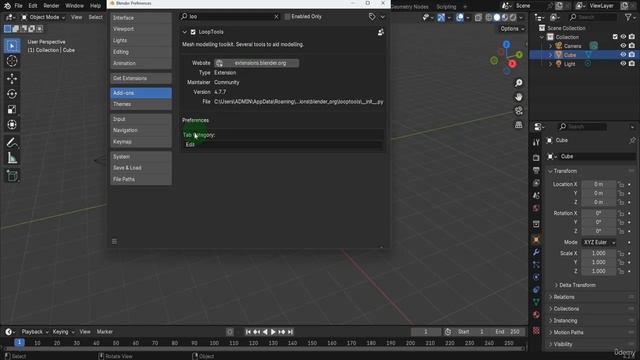Select the Measure tool
640x360 pixels.
tap(12, 158)
